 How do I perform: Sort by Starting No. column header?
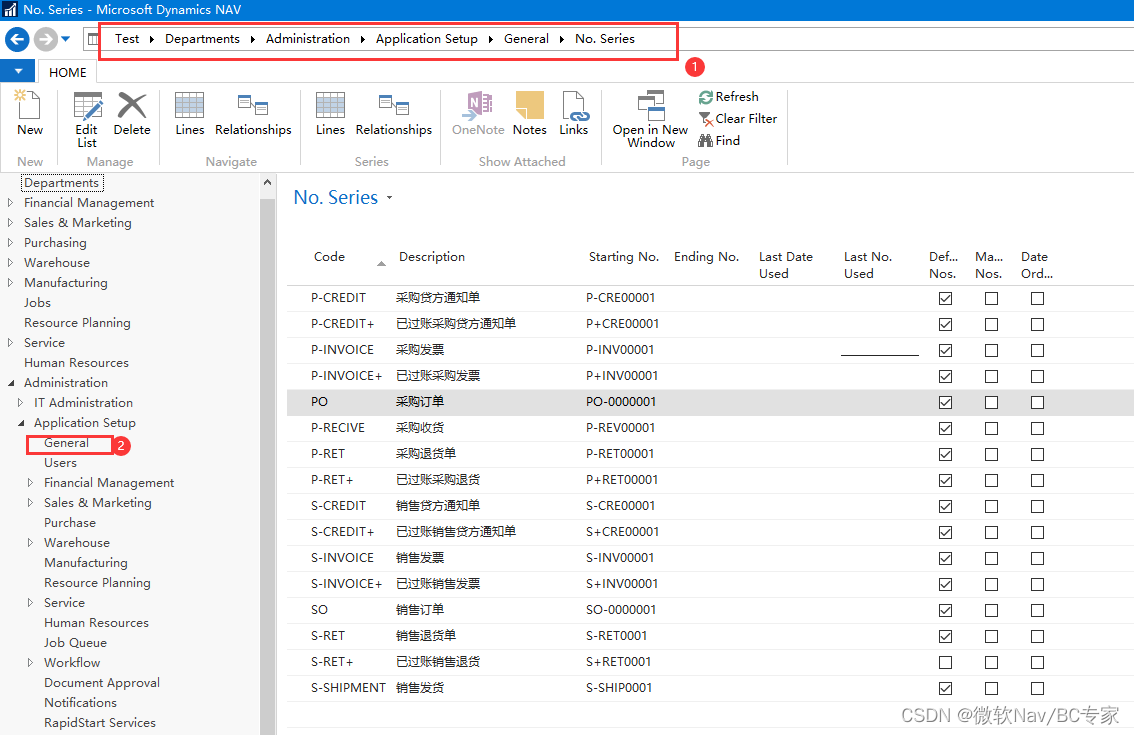coord(623,257)
